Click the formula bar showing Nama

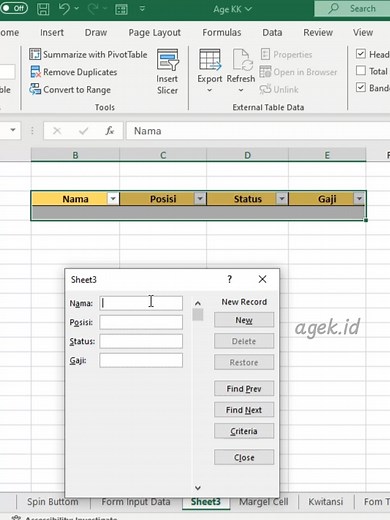pos(258,131)
